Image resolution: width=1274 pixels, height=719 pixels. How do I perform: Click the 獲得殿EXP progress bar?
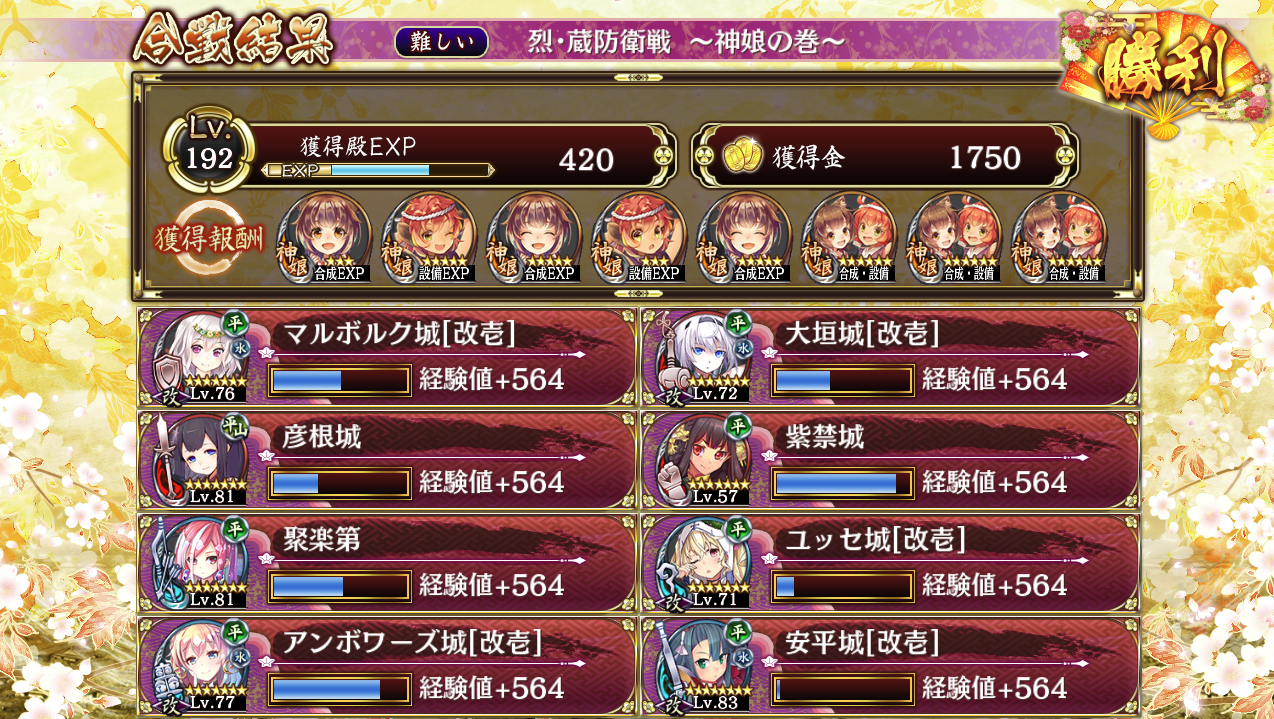378,170
